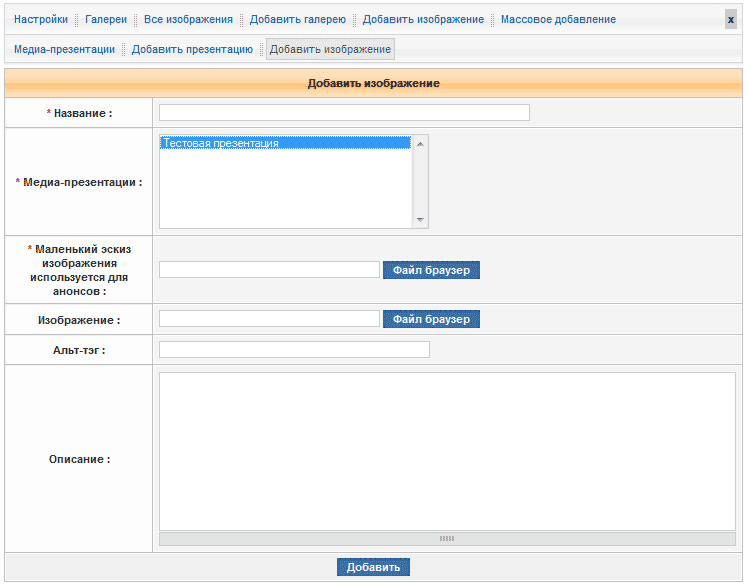The width and height of the screenshot is (747, 587).
Task: Click the resize handle below Описание textarea
Action: tap(446, 538)
